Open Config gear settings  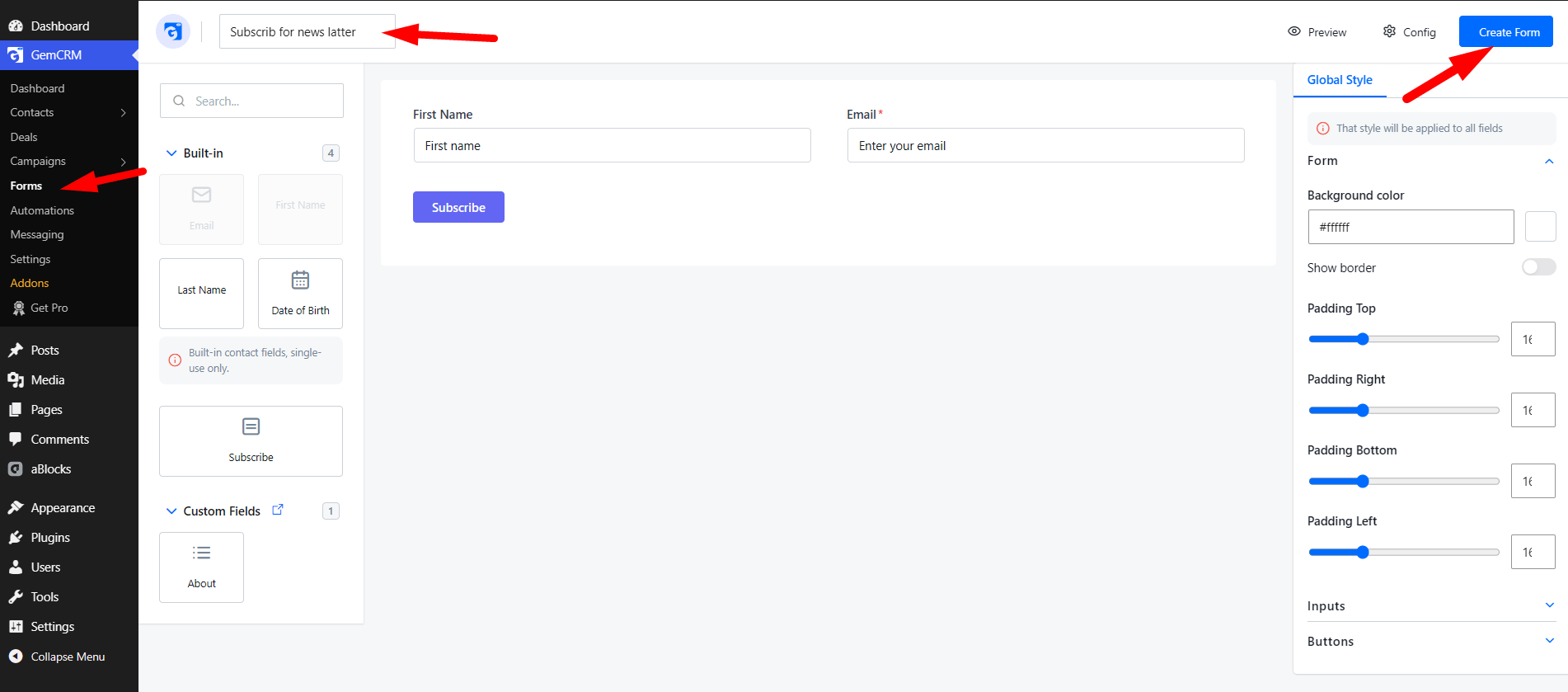1409,31
